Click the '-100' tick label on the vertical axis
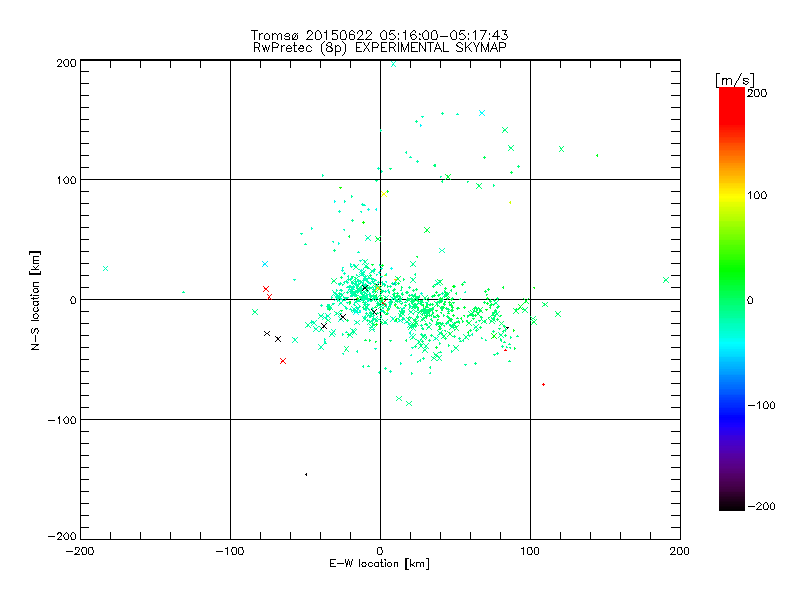Screen dimensions: 800x600 pyautogui.click(x=63, y=419)
